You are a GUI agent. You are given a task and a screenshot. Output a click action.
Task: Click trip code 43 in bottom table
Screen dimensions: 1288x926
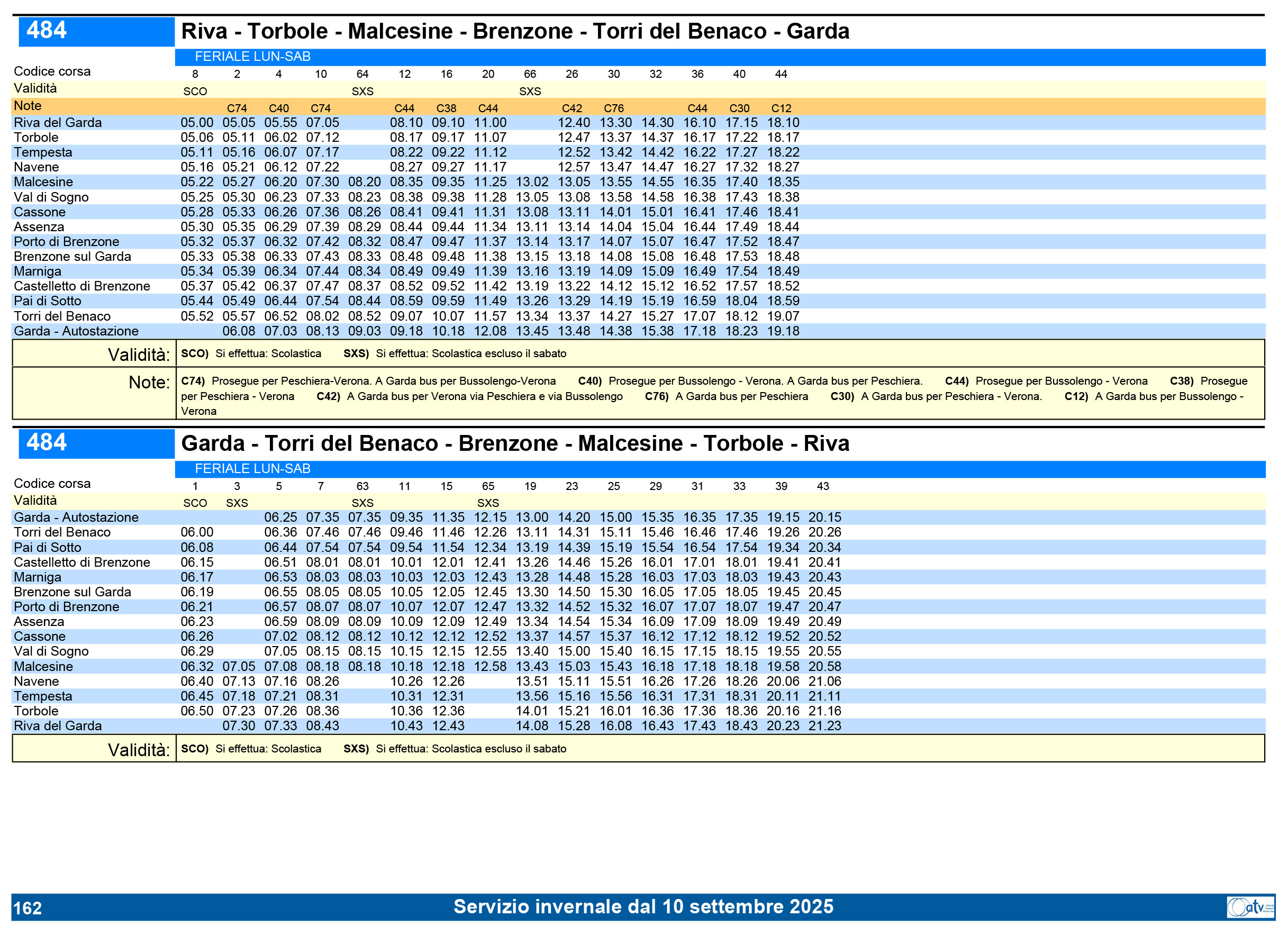click(822, 487)
